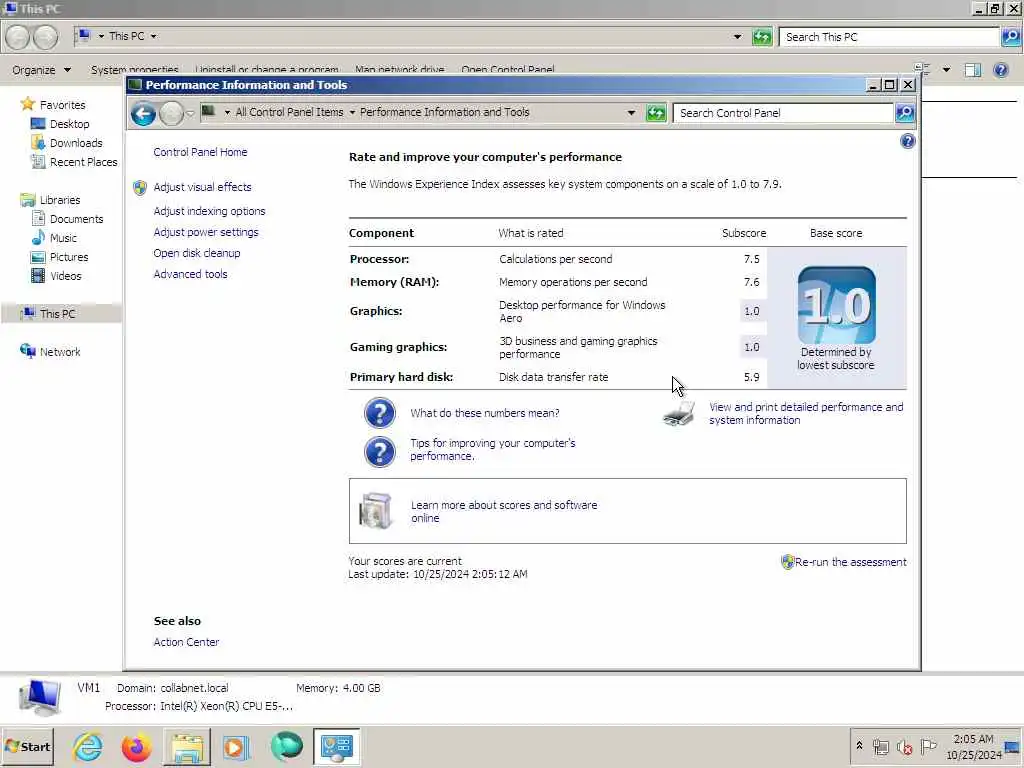
Task: Expand This PC breadcrumb arrow
Action: pos(153,37)
